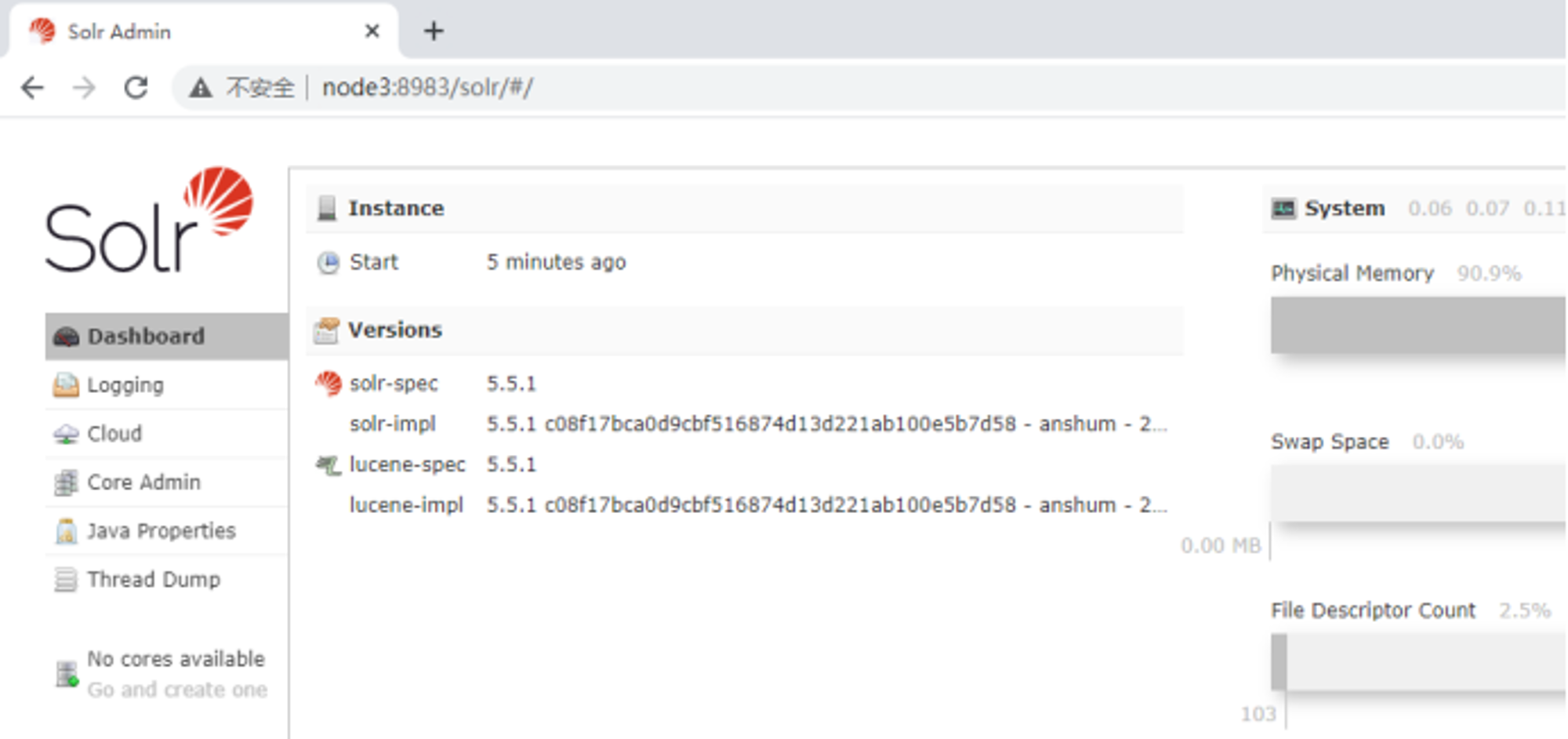Click the Thread Dump list icon
The image size is (1568, 739).
coord(66,580)
